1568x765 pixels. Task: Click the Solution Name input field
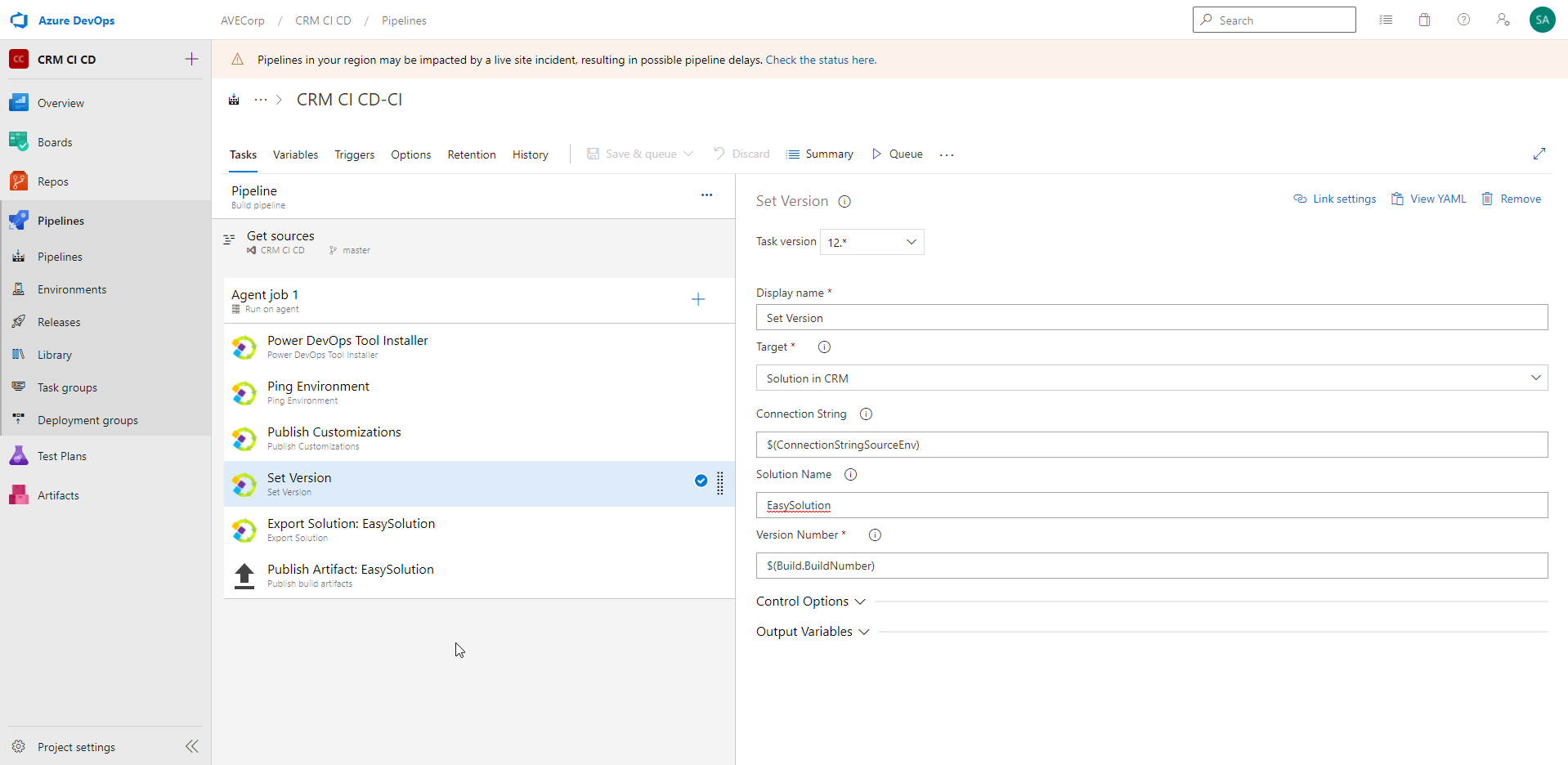click(1151, 505)
